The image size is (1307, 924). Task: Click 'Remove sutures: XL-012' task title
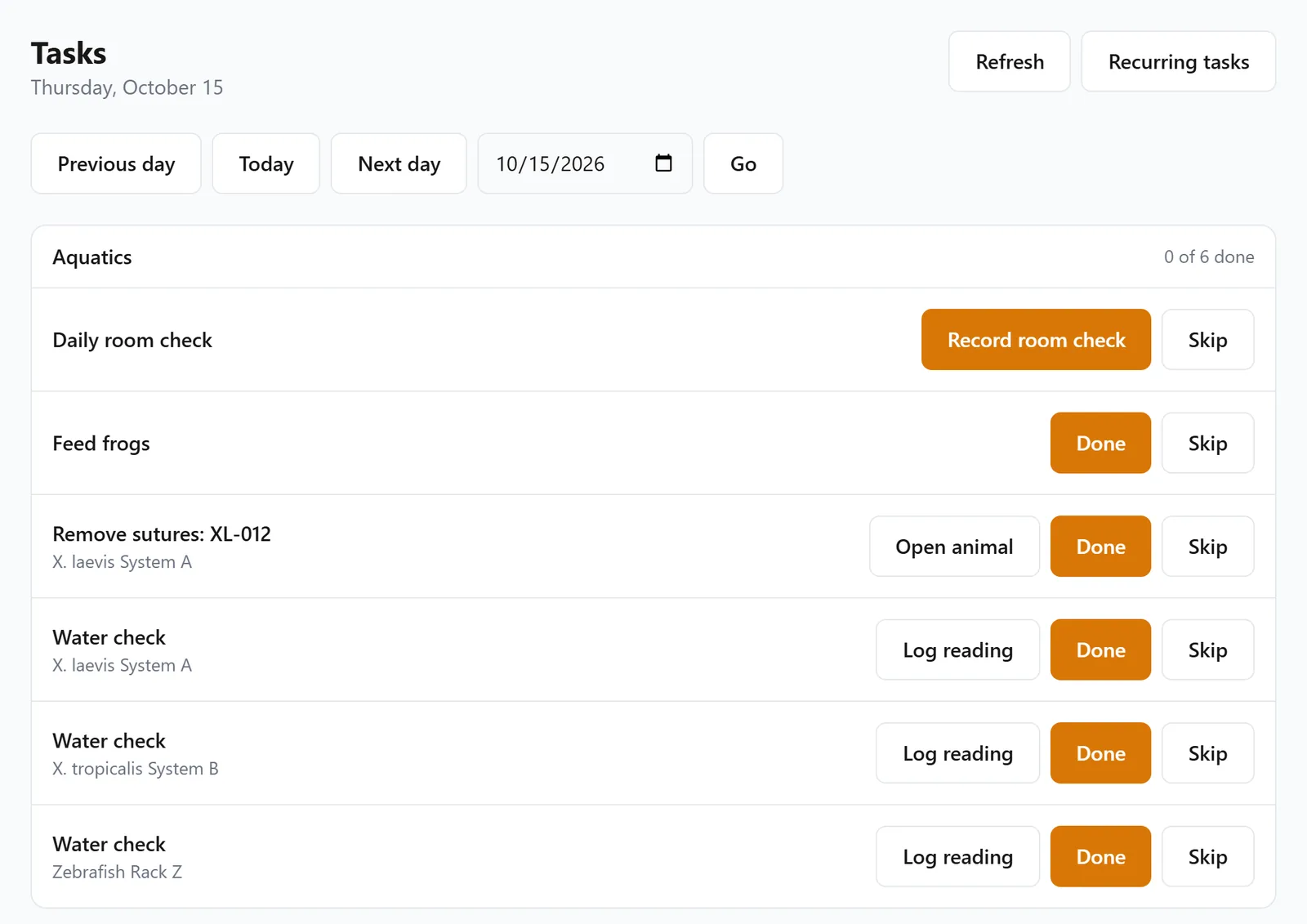pos(162,533)
